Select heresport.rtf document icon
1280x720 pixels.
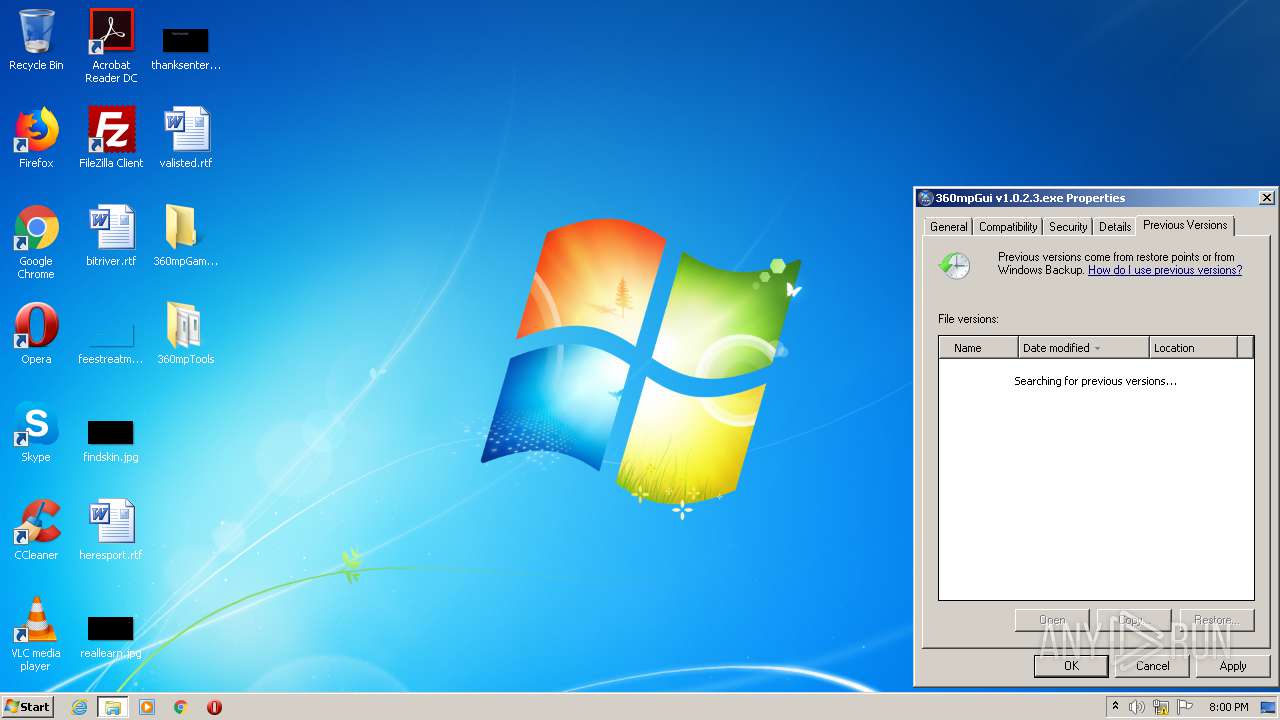tap(111, 530)
